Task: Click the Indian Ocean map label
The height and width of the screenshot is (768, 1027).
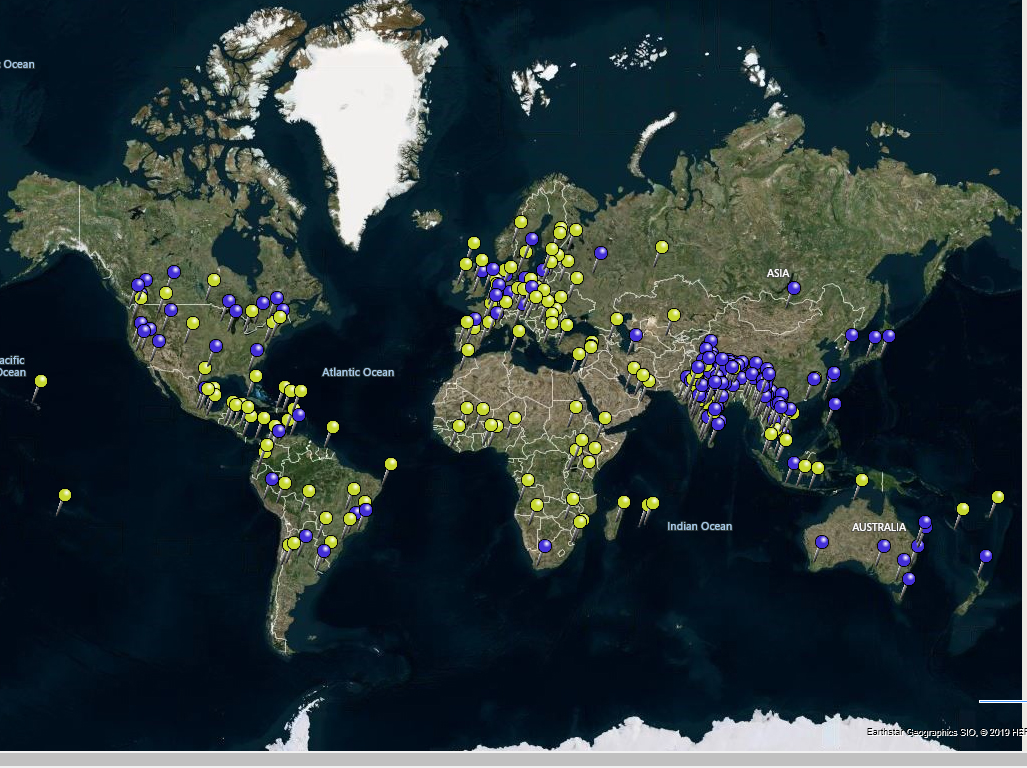Action: 699,526
